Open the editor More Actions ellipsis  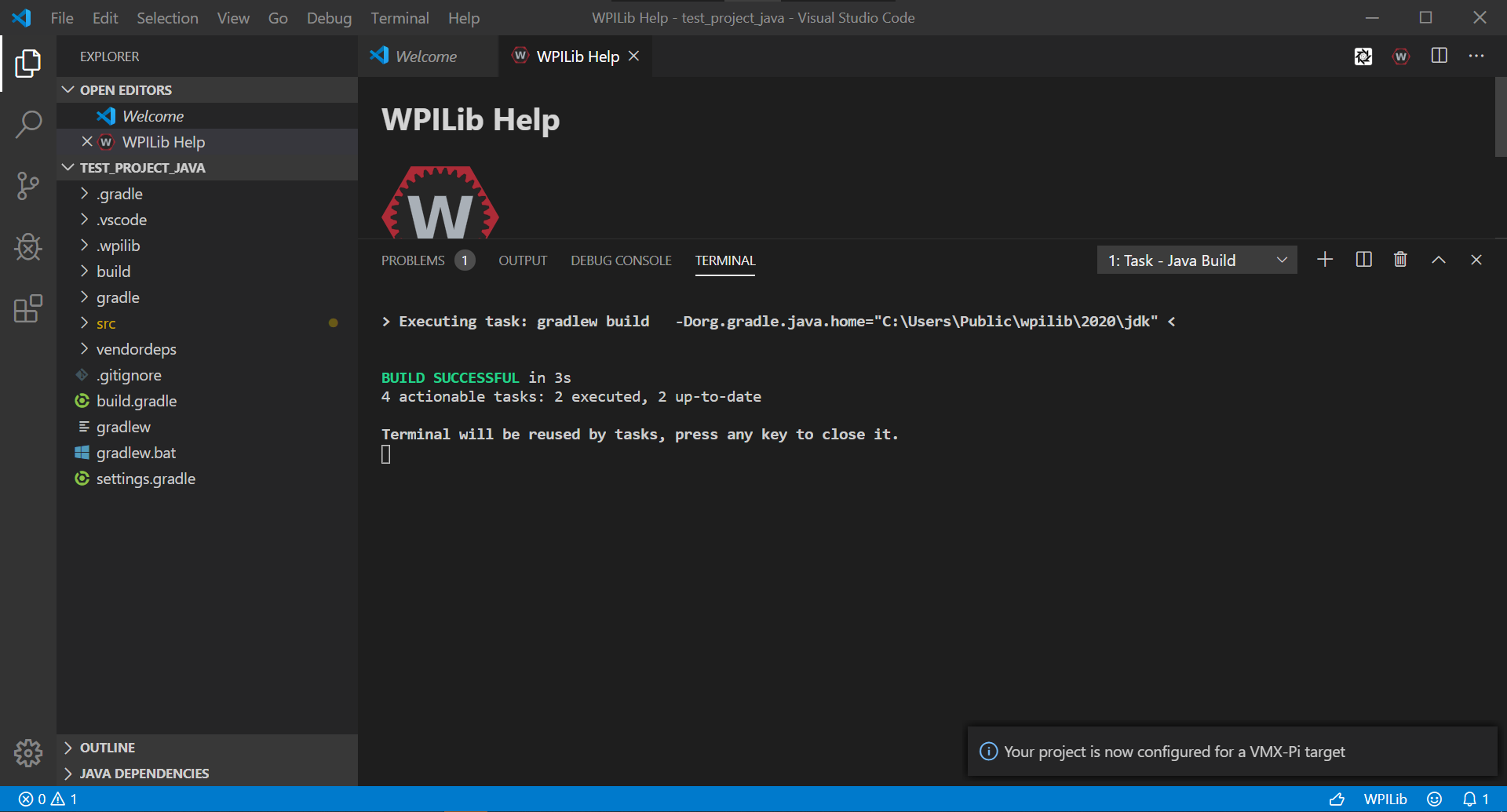pos(1476,56)
